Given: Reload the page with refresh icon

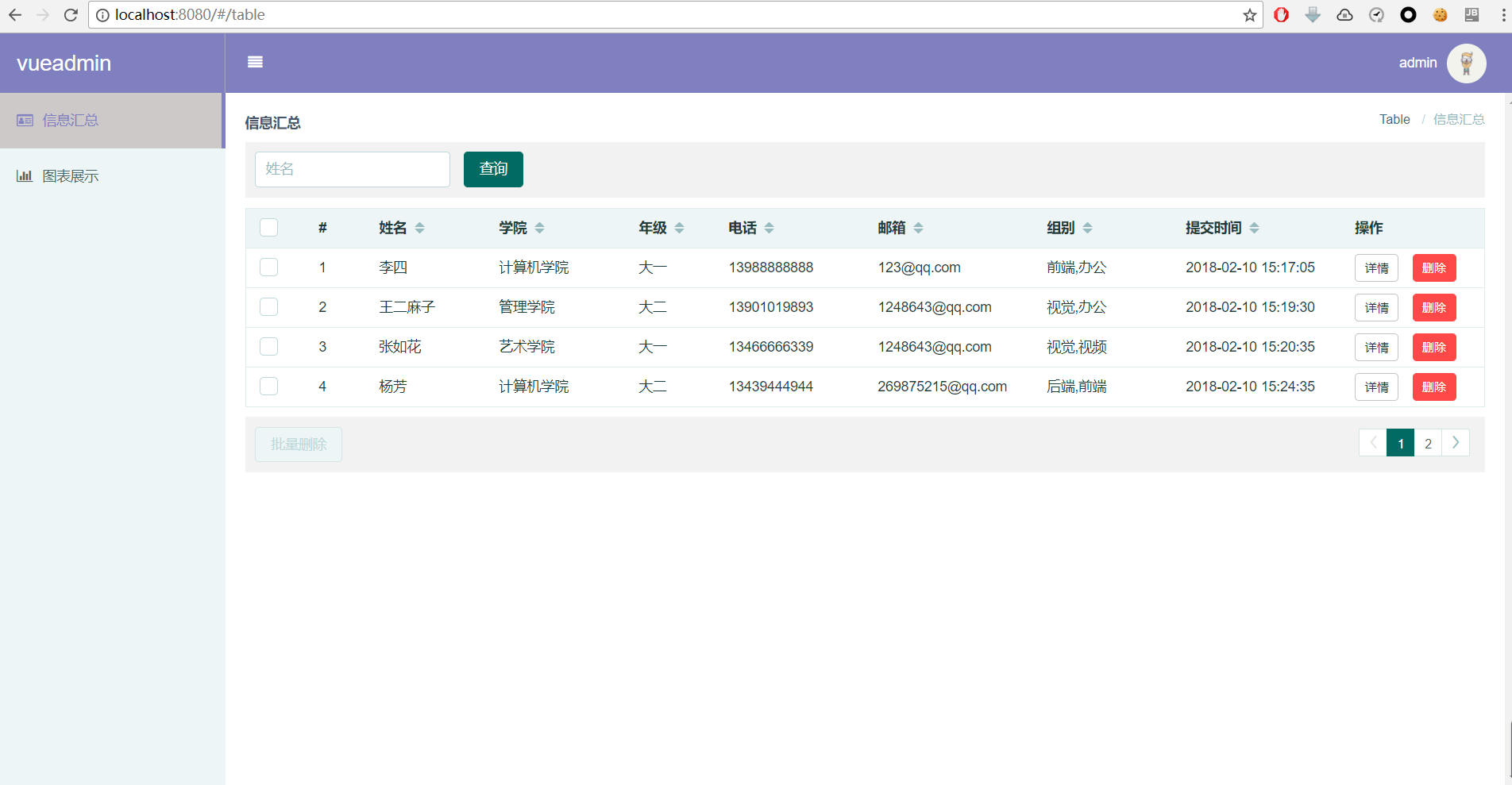Looking at the screenshot, I should (71, 15).
